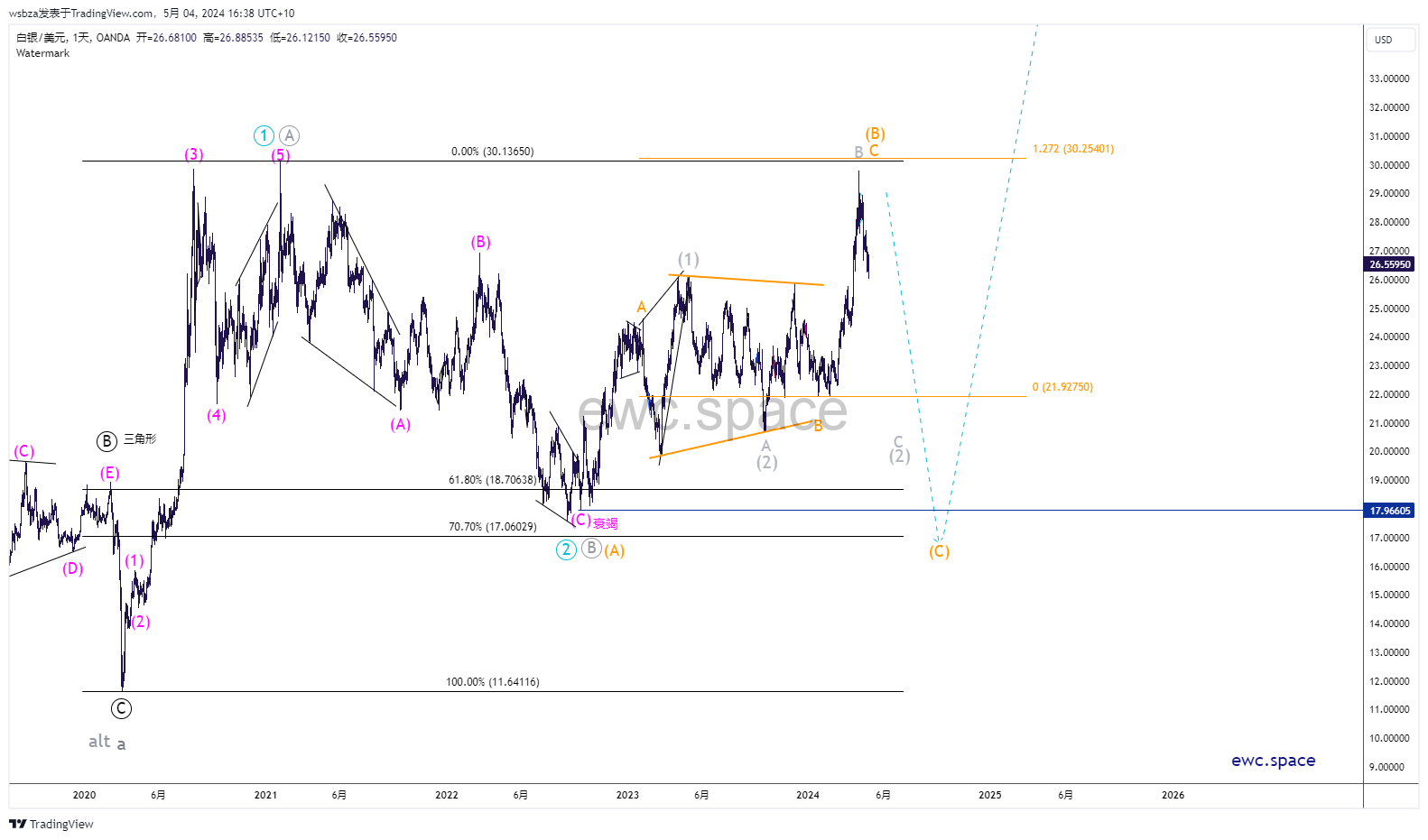Click 2024 on the time axis
Image resolution: width=1428 pixels, height=840 pixels.
[x=808, y=795]
